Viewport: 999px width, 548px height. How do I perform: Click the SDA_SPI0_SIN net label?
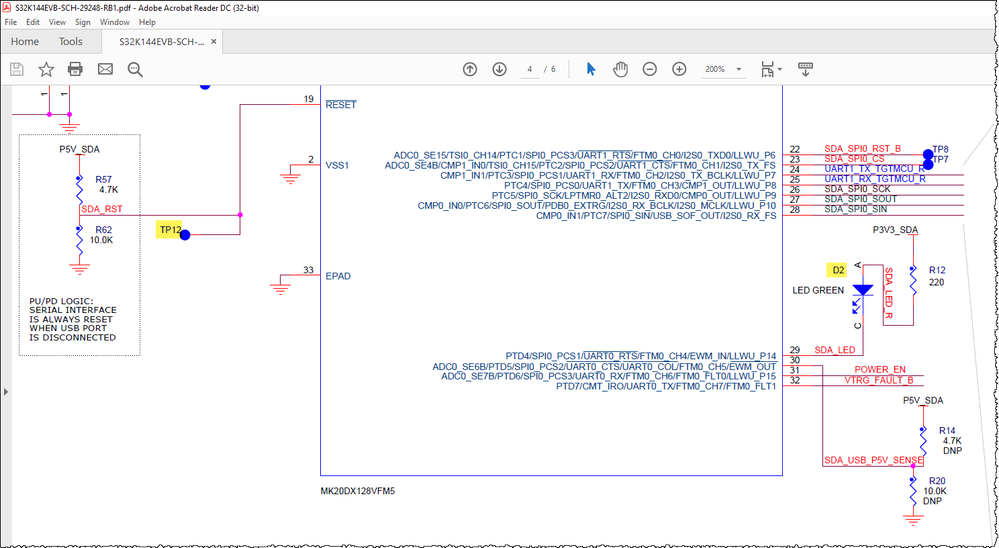[x=856, y=209]
